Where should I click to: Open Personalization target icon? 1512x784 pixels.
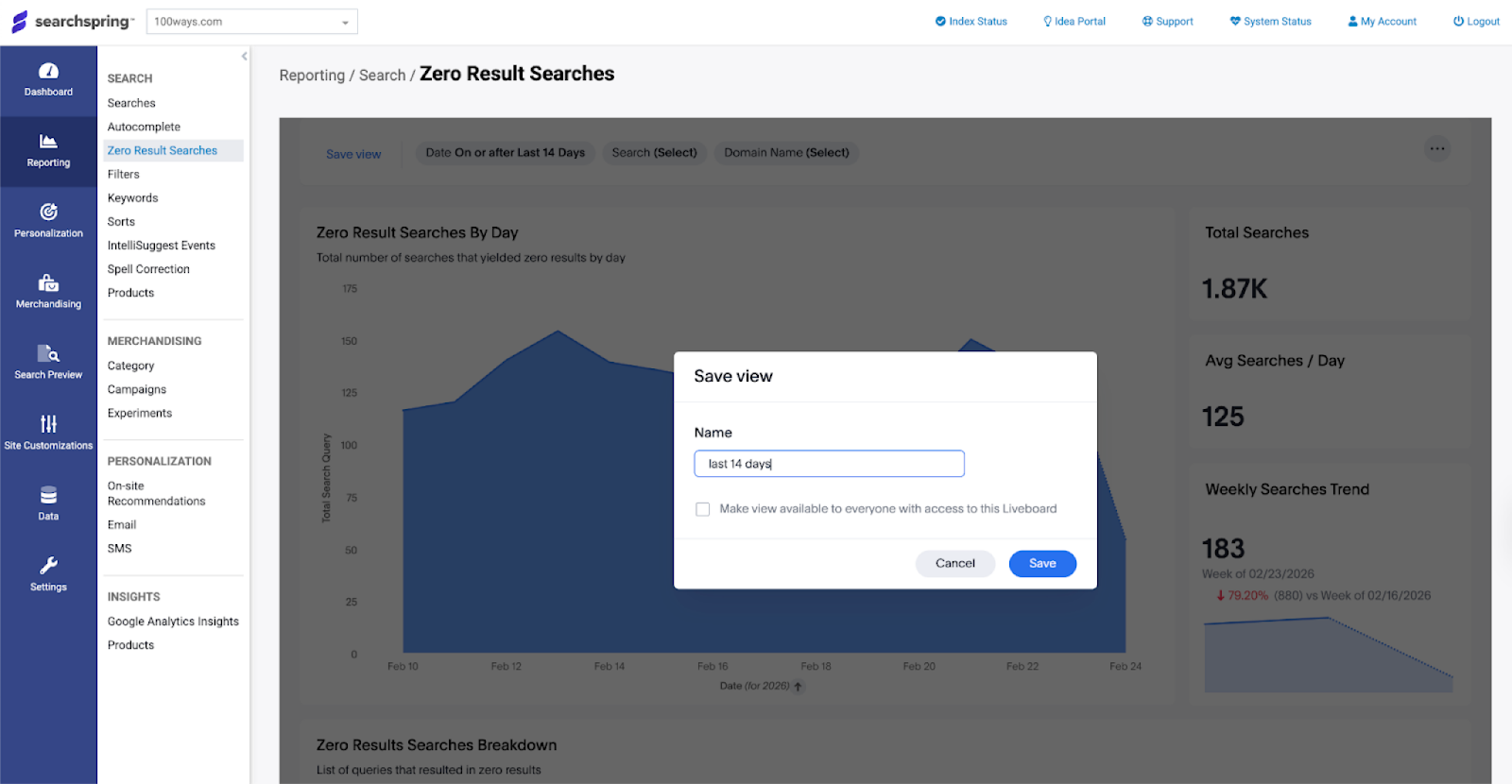pos(48,212)
